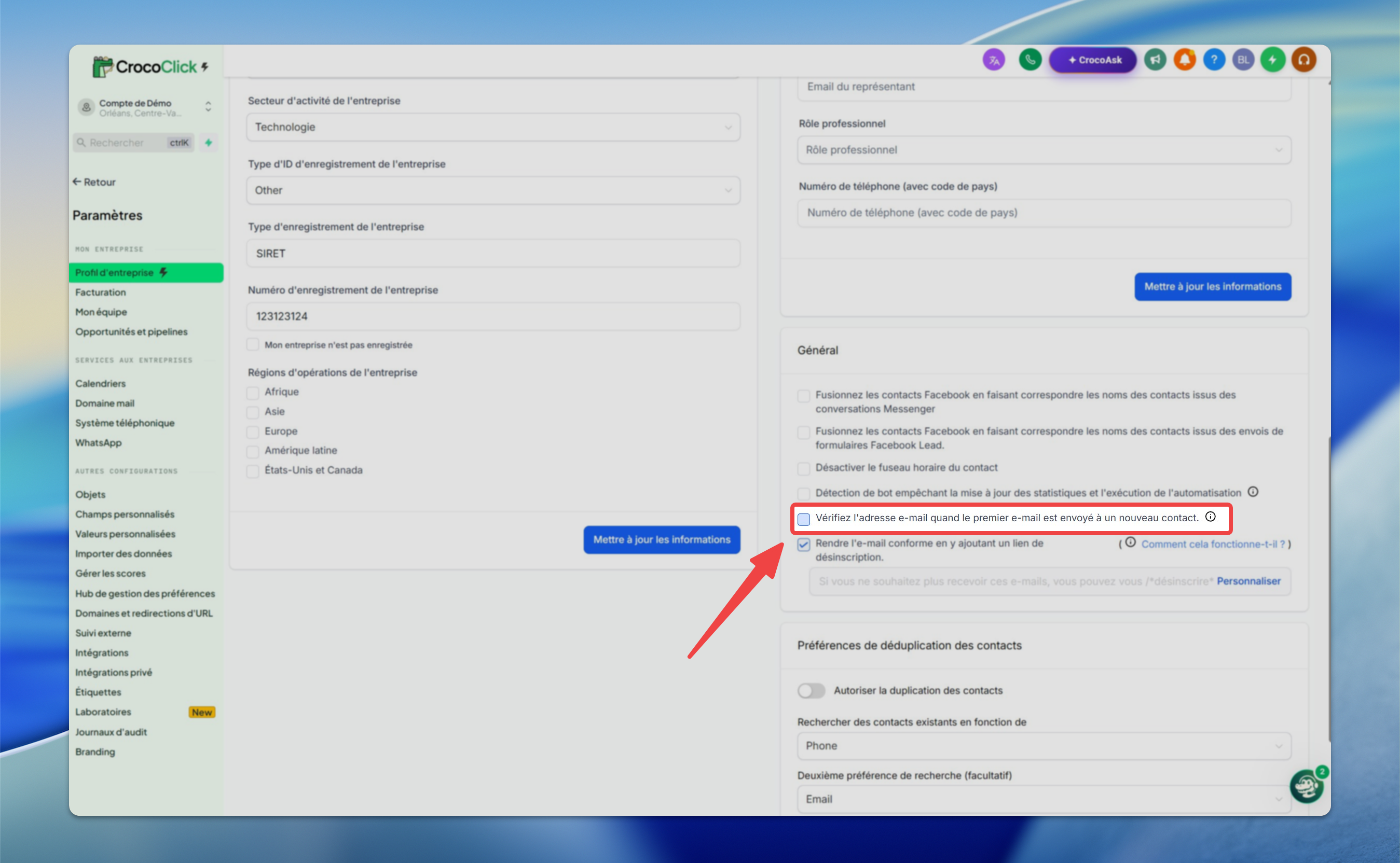Open Facturation settings
1400x863 pixels.
click(x=101, y=292)
